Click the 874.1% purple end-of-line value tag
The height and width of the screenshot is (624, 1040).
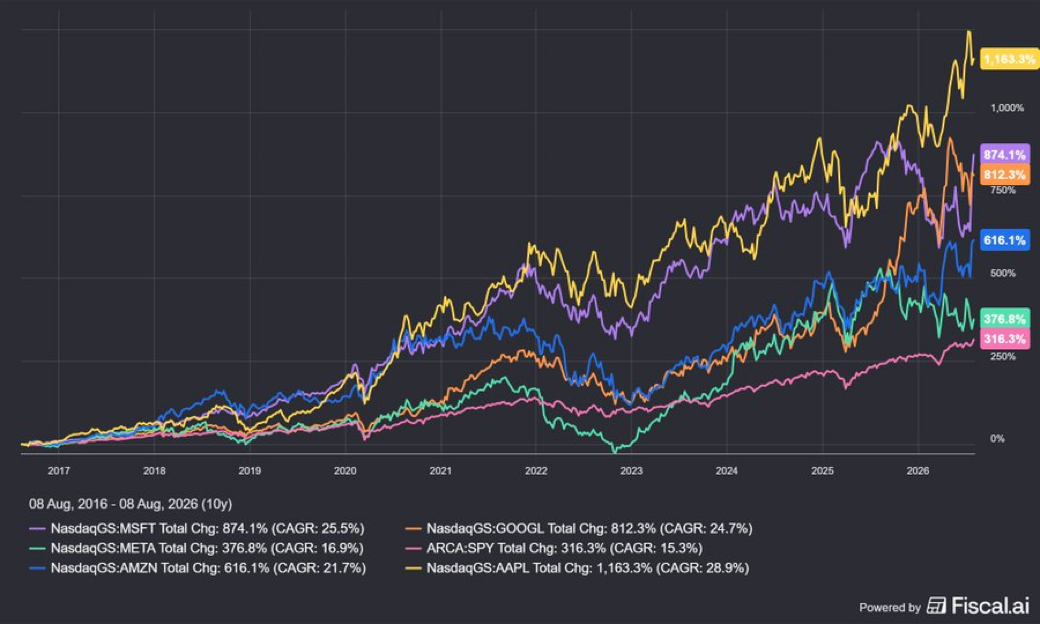tap(1005, 155)
